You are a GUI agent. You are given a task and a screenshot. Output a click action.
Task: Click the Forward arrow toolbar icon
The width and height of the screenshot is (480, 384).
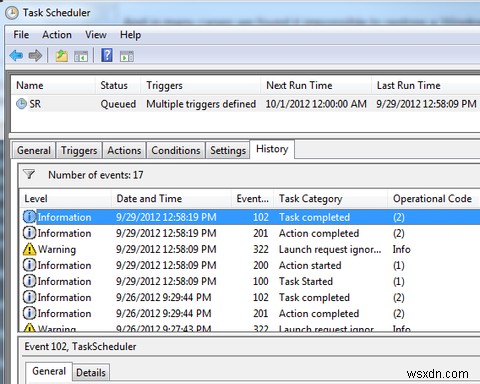[35, 55]
